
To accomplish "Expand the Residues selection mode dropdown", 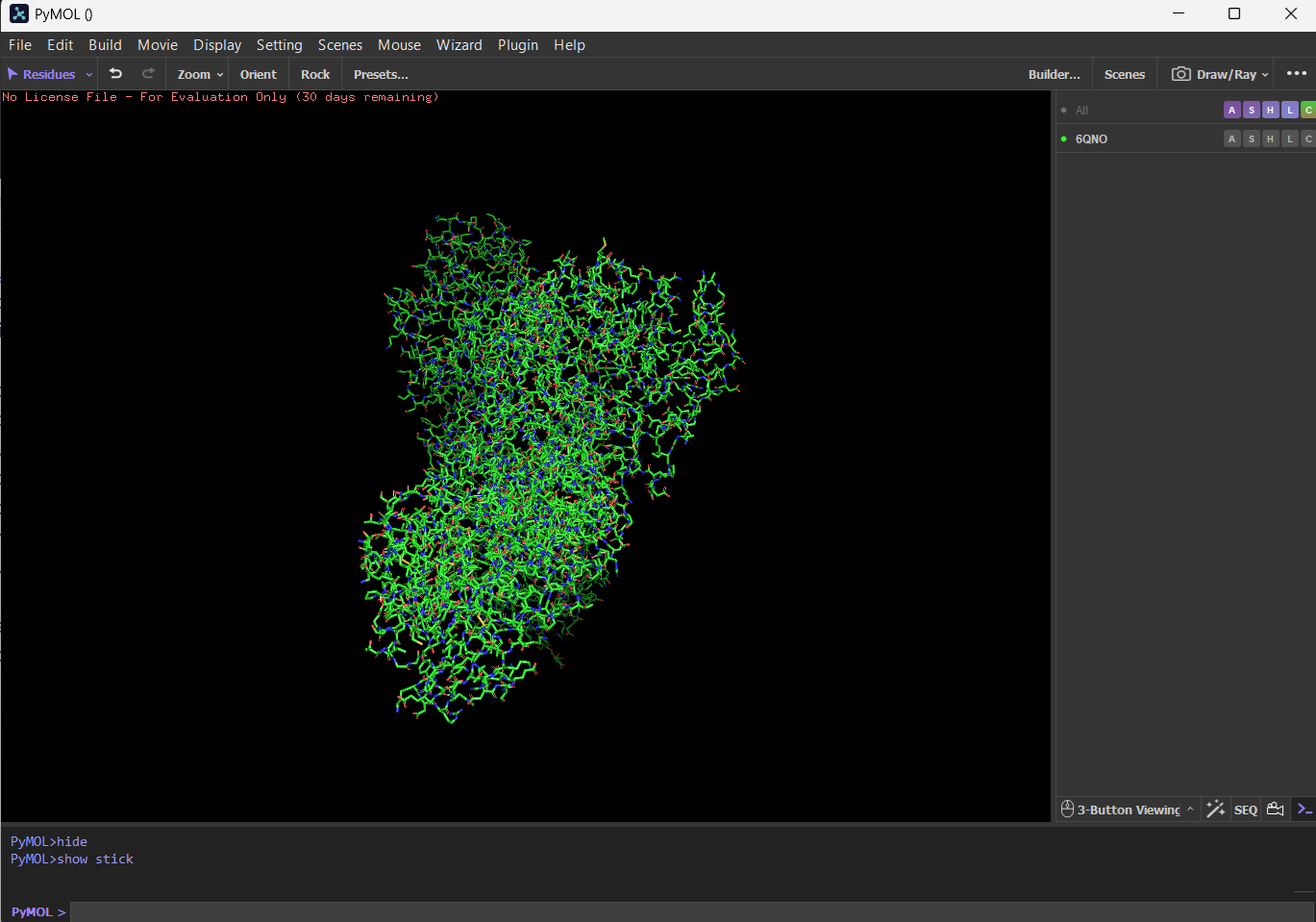I will [x=89, y=75].
